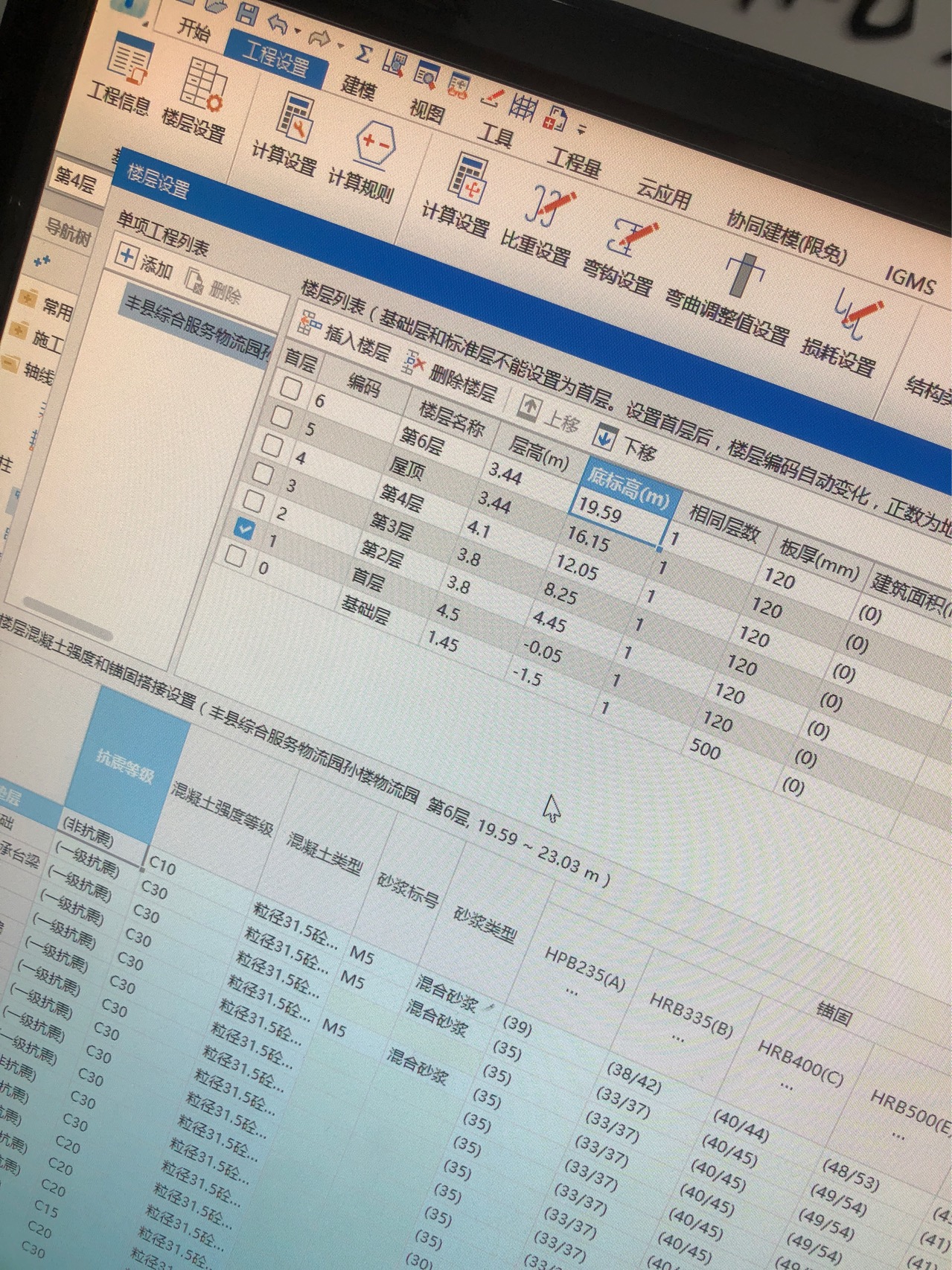Click the 16.15 底标高 cell

pos(587,538)
